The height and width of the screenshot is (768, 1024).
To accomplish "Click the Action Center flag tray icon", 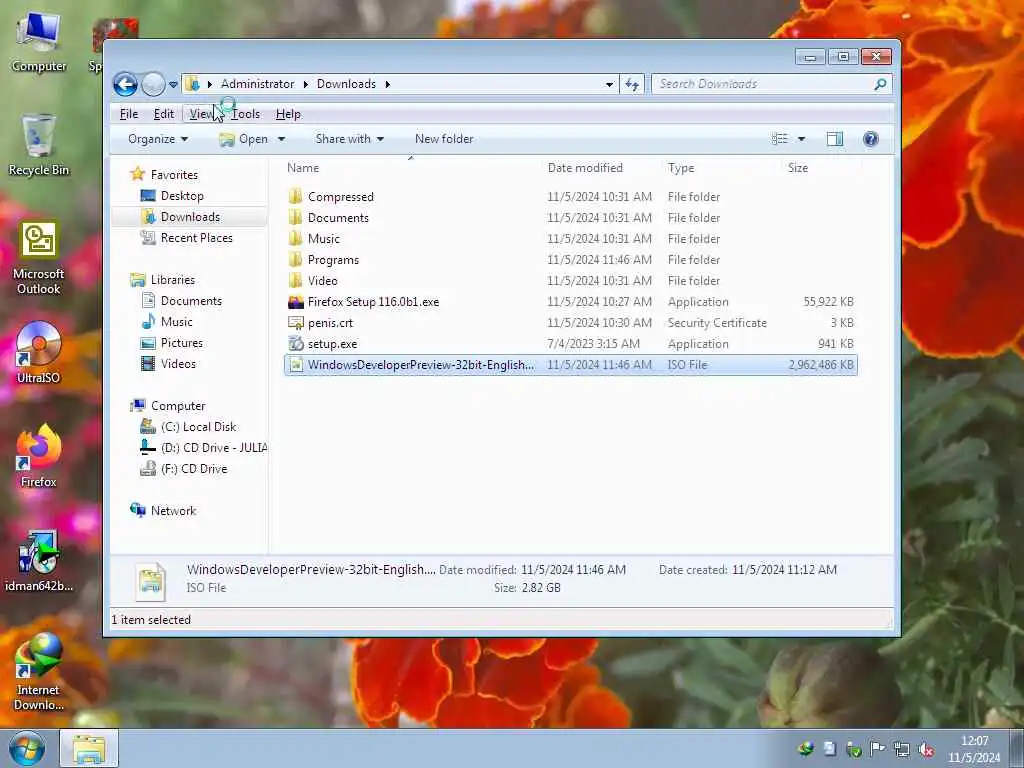I will (x=877, y=750).
